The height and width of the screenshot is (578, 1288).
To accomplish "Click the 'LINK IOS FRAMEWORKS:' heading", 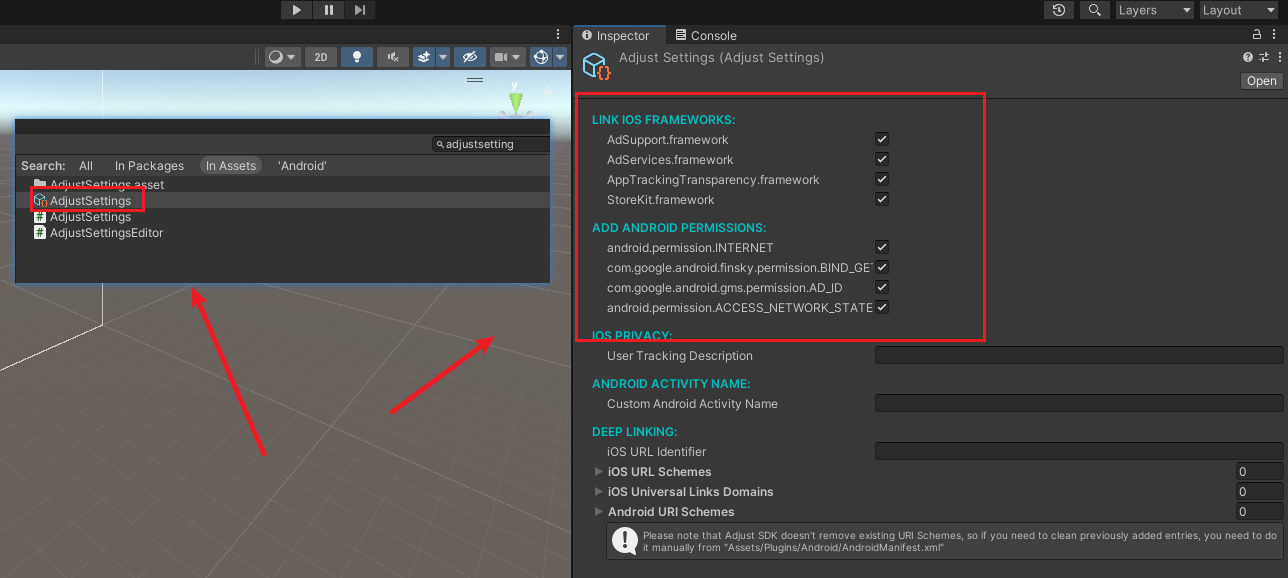I will click(663, 120).
